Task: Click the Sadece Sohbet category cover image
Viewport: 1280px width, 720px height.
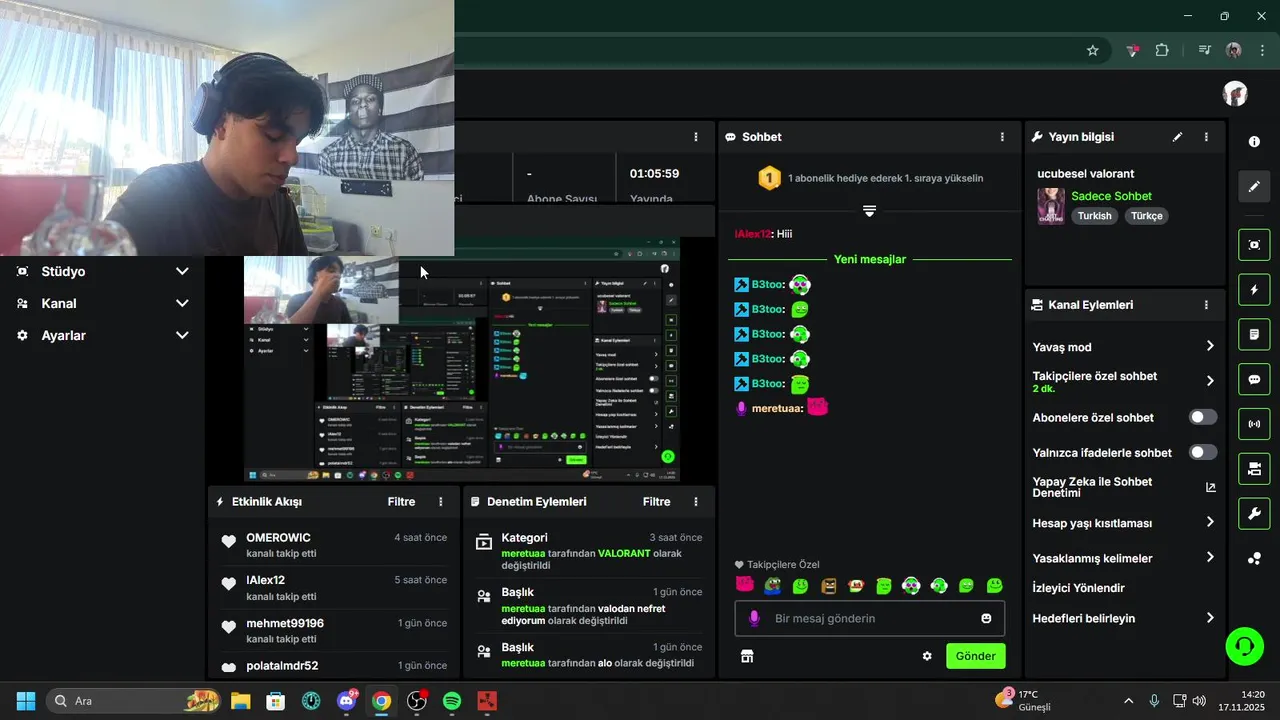Action: click(1051, 206)
